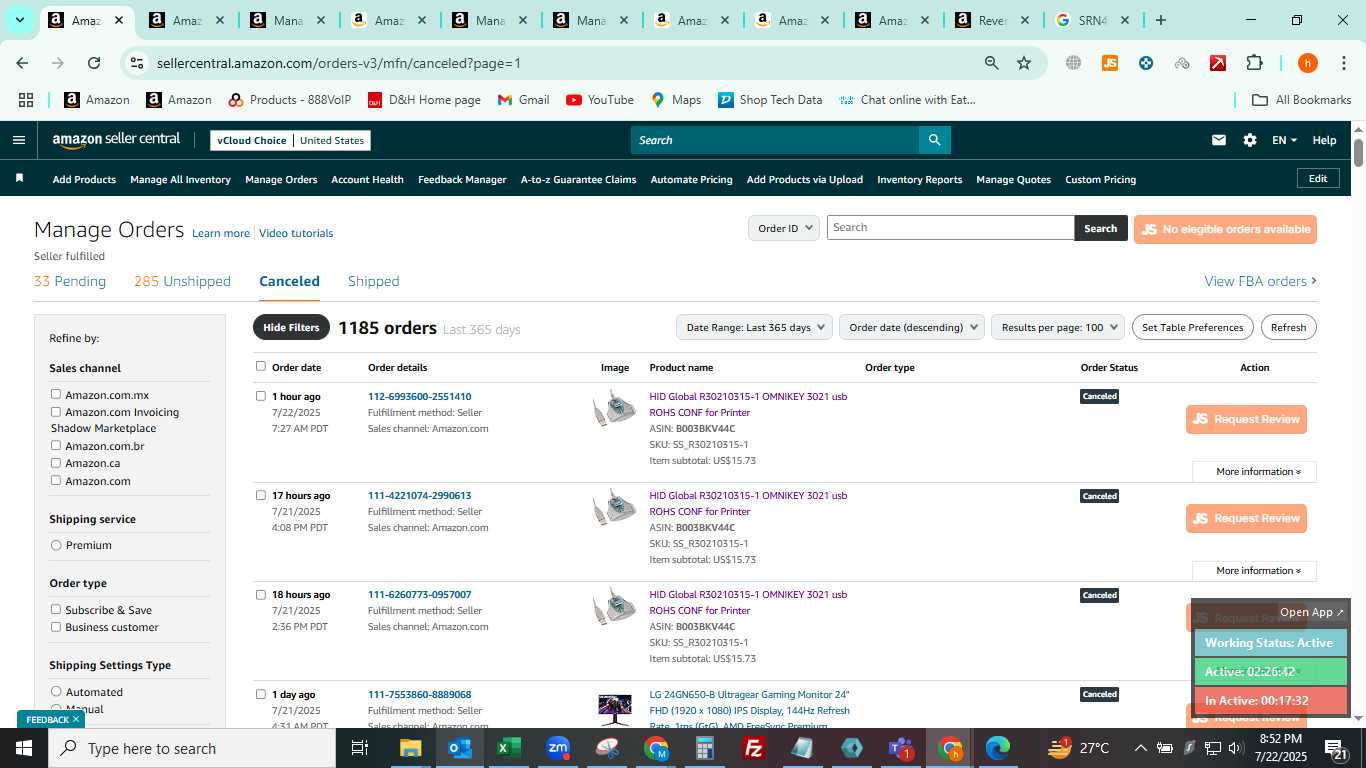Screen dimensions: 1366x768
Task: Open the Results per page dropdown
Action: [x=1058, y=327]
